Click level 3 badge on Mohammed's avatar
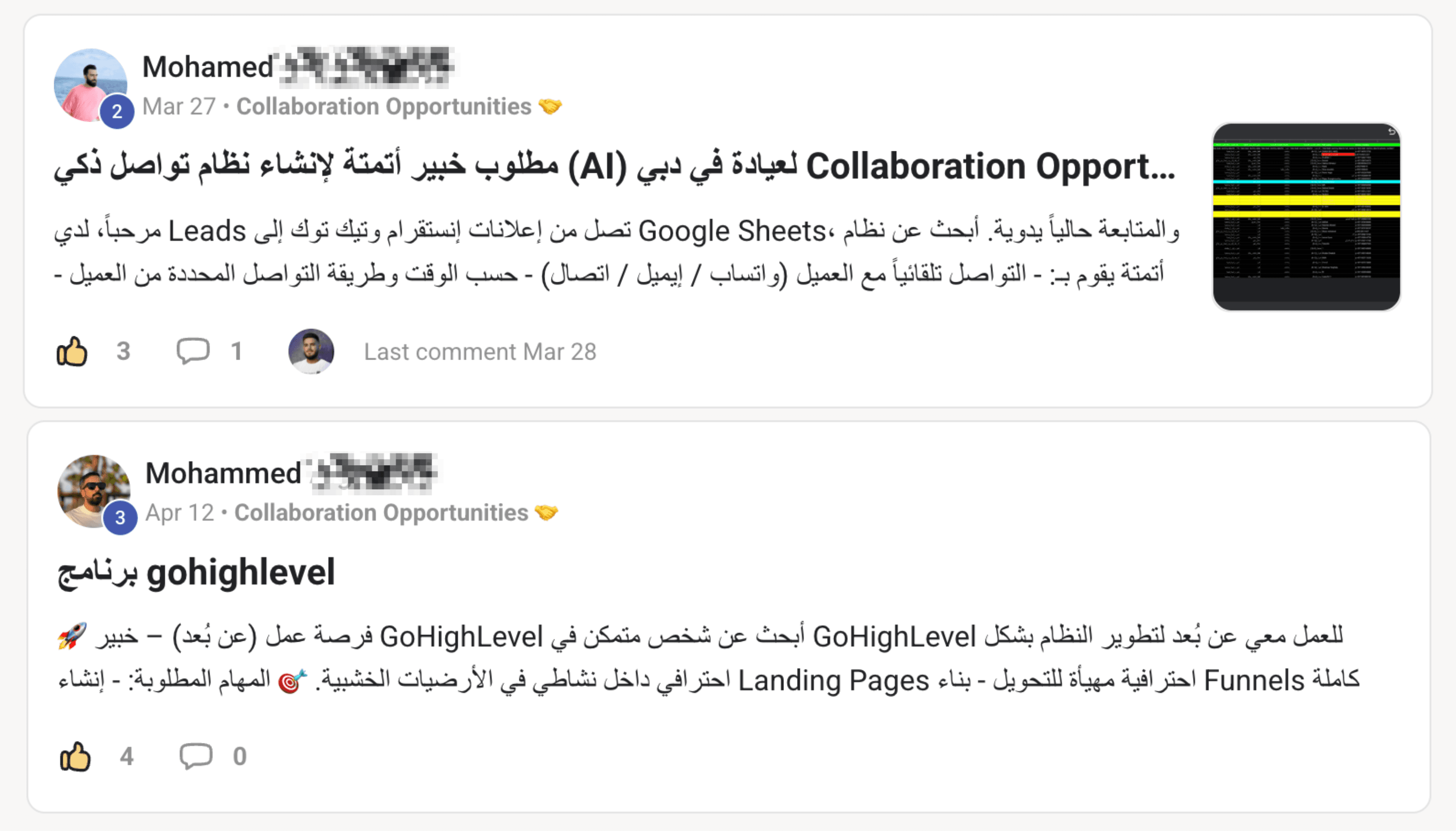 pyautogui.click(x=120, y=518)
